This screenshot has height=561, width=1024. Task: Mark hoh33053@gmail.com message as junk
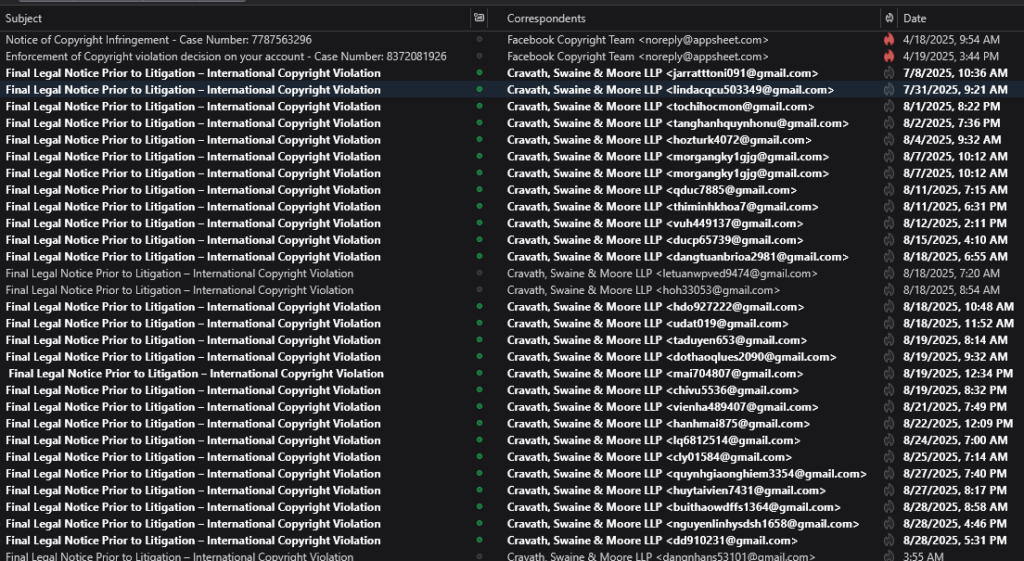[889, 290]
